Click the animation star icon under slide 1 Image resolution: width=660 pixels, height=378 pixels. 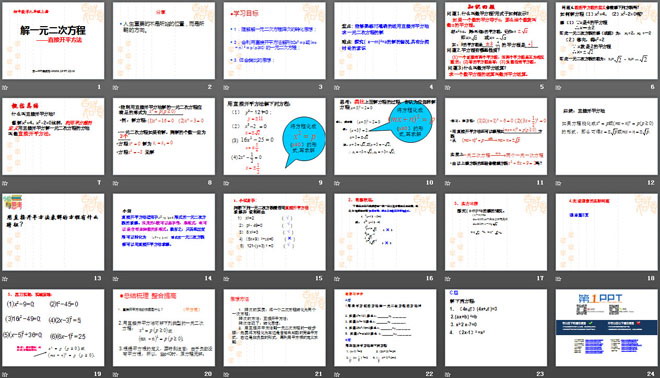point(5,88)
